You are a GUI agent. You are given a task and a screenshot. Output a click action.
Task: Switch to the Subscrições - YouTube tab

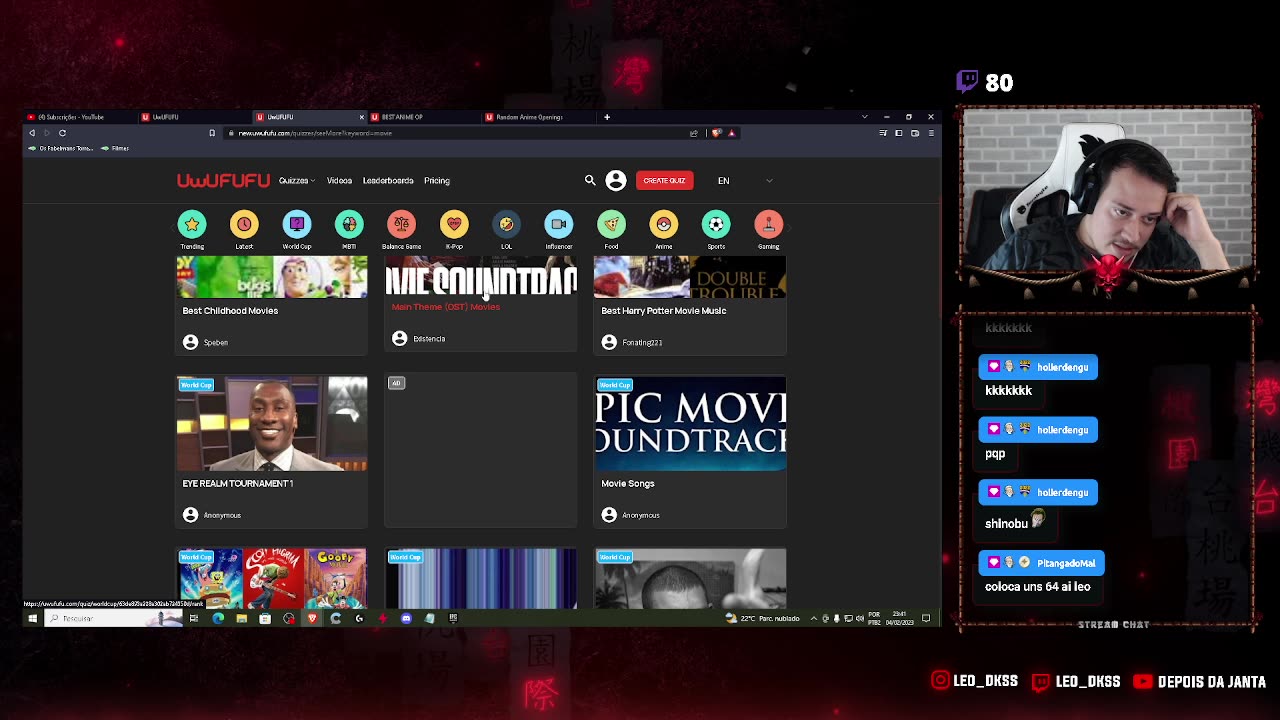(x=80, y=117)
